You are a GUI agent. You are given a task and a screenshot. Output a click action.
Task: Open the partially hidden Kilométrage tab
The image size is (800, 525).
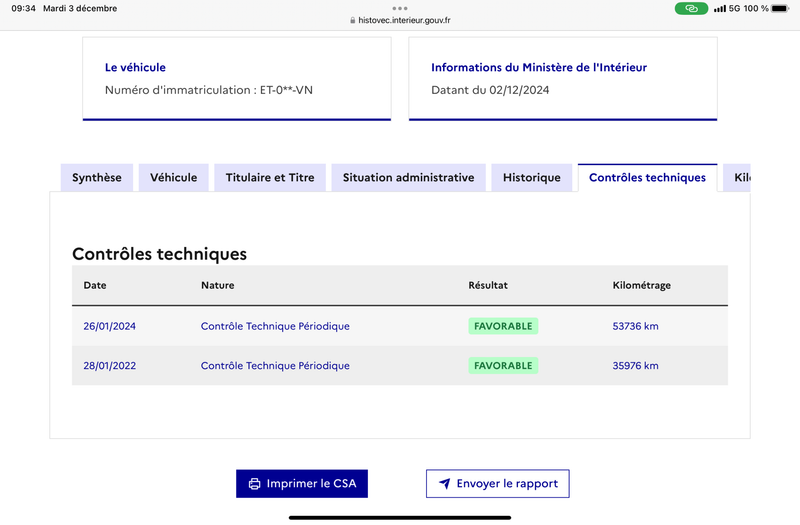[737, 178]
